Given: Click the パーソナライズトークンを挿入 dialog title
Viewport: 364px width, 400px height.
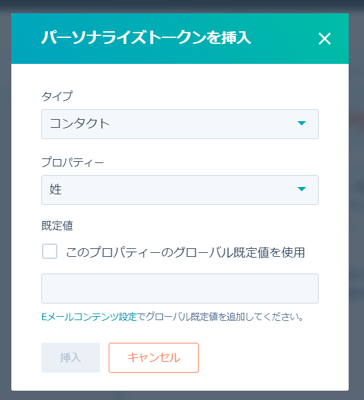Looking at the screenshot, I should [x=146, y=38].
